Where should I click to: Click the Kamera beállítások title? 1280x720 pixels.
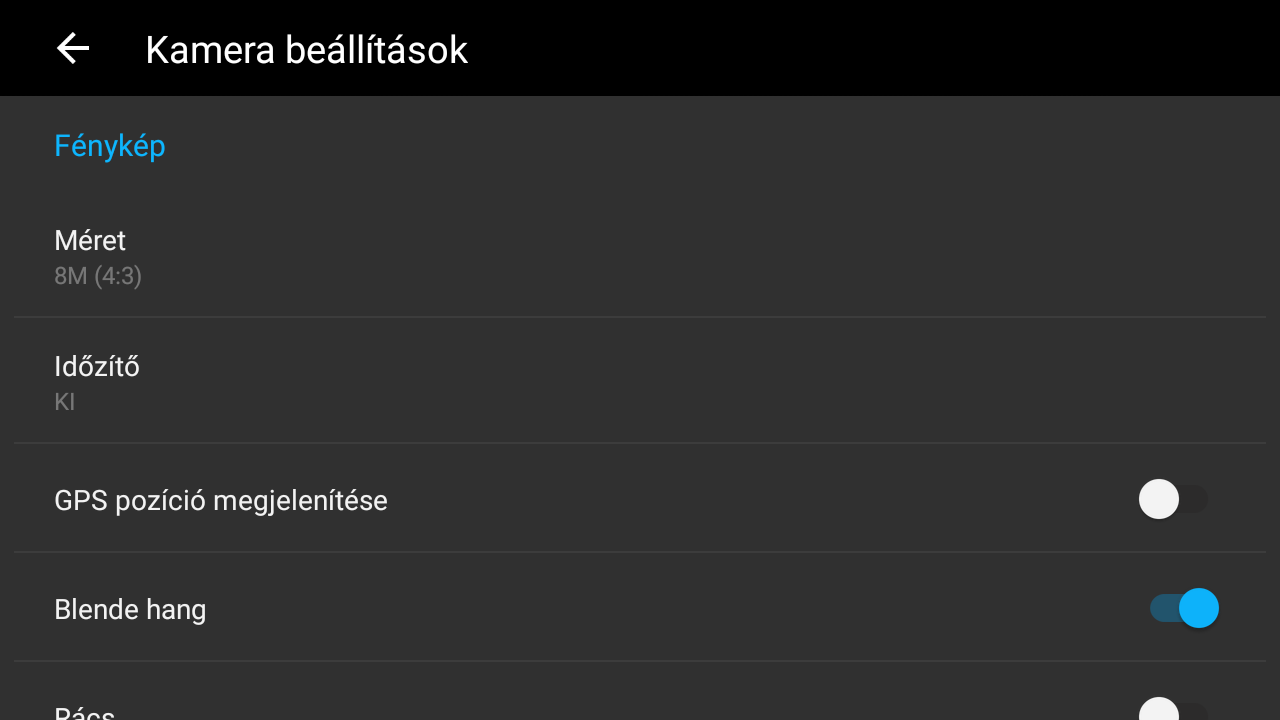[x=306, y=50]
